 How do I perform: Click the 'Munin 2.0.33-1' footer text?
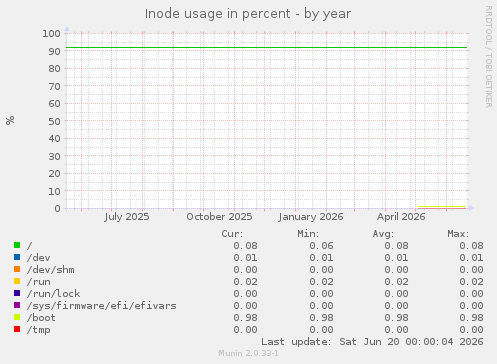[248, 353]
